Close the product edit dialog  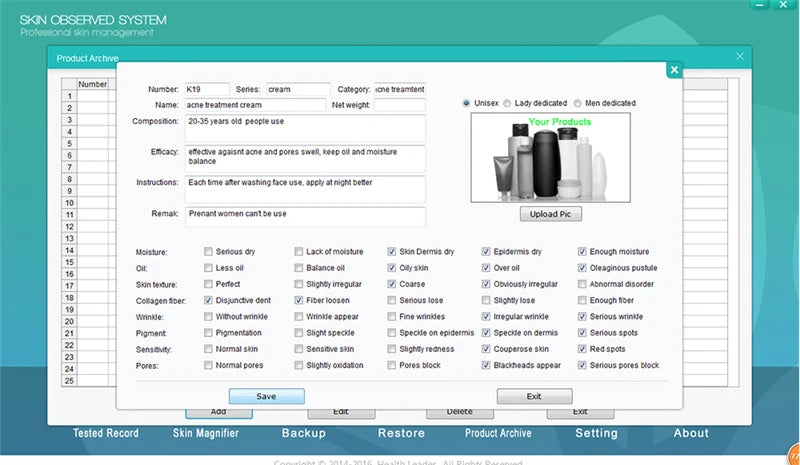[x=674, y=70]
